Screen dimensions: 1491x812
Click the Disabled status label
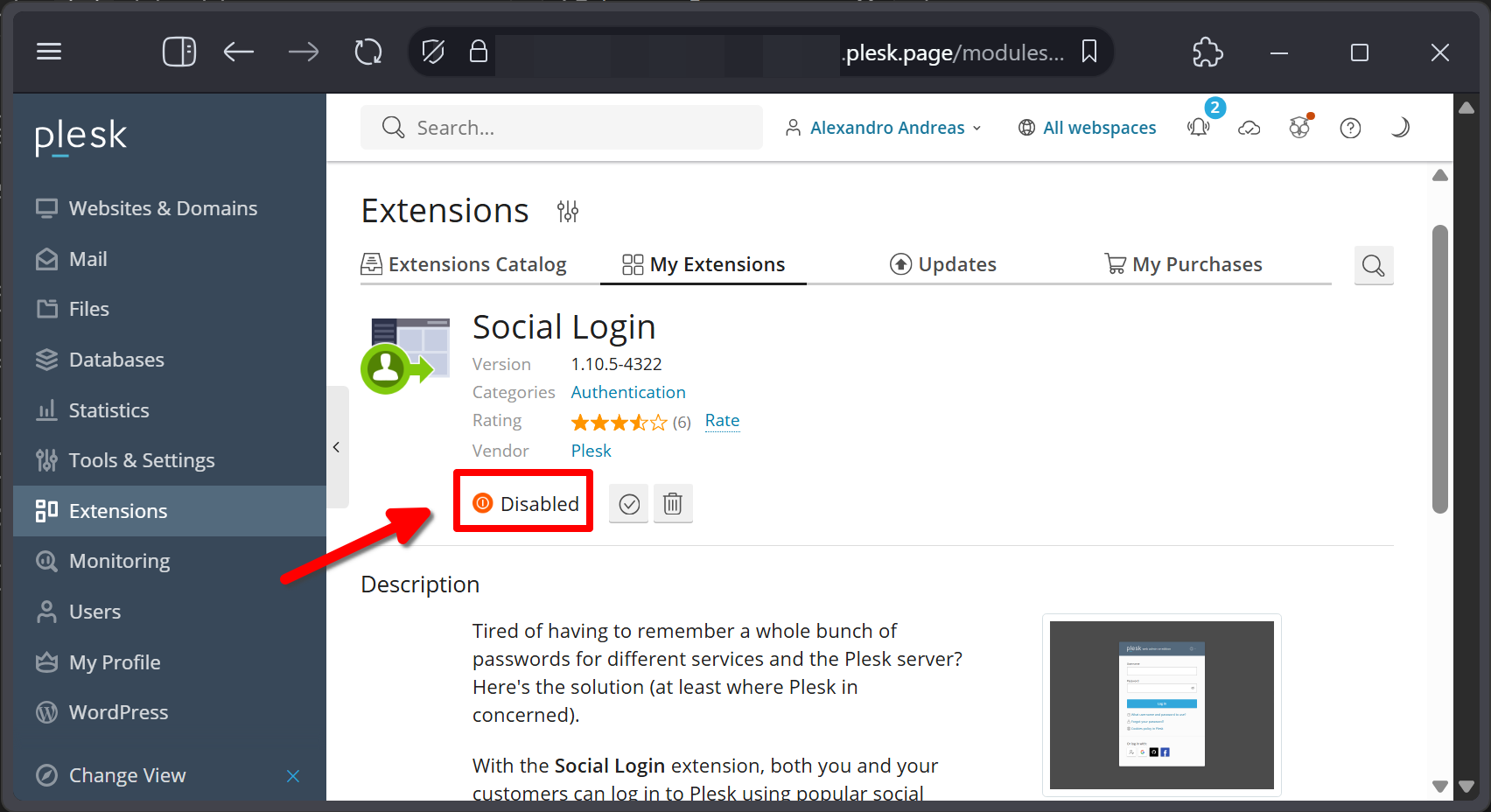[x=525, y=503]
